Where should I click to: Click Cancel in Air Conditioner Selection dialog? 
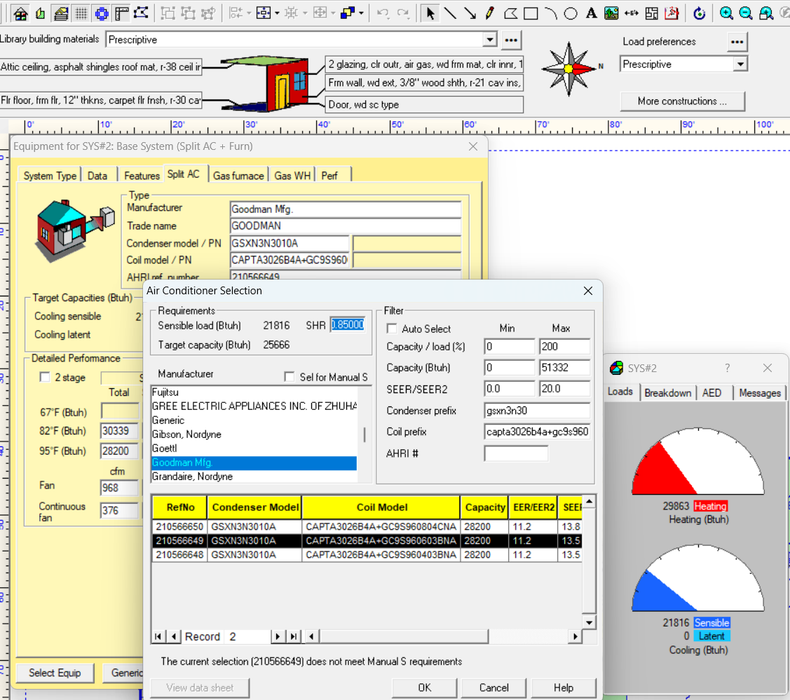pyautogui.click(x=494, y=687)
